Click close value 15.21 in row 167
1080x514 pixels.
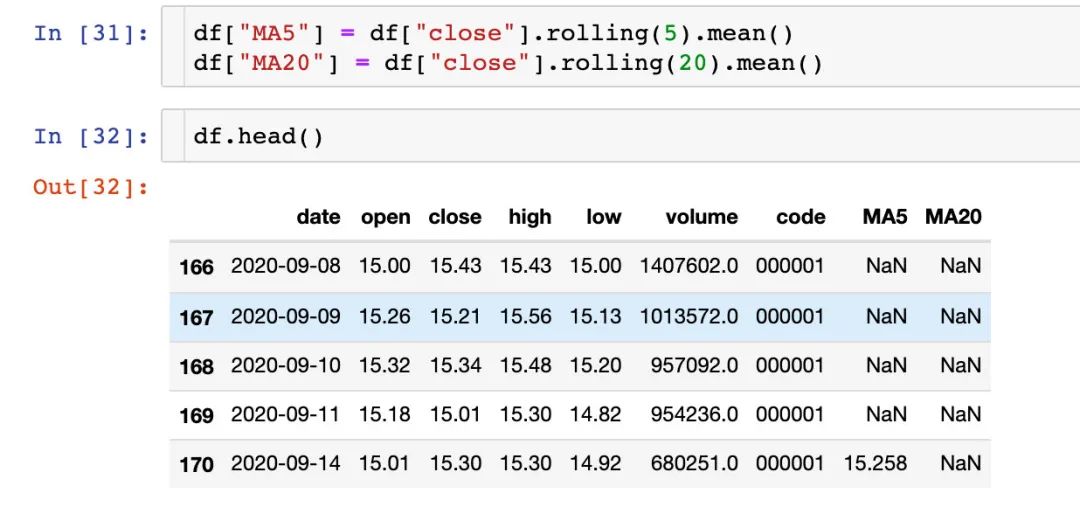(x=455, y=316)
